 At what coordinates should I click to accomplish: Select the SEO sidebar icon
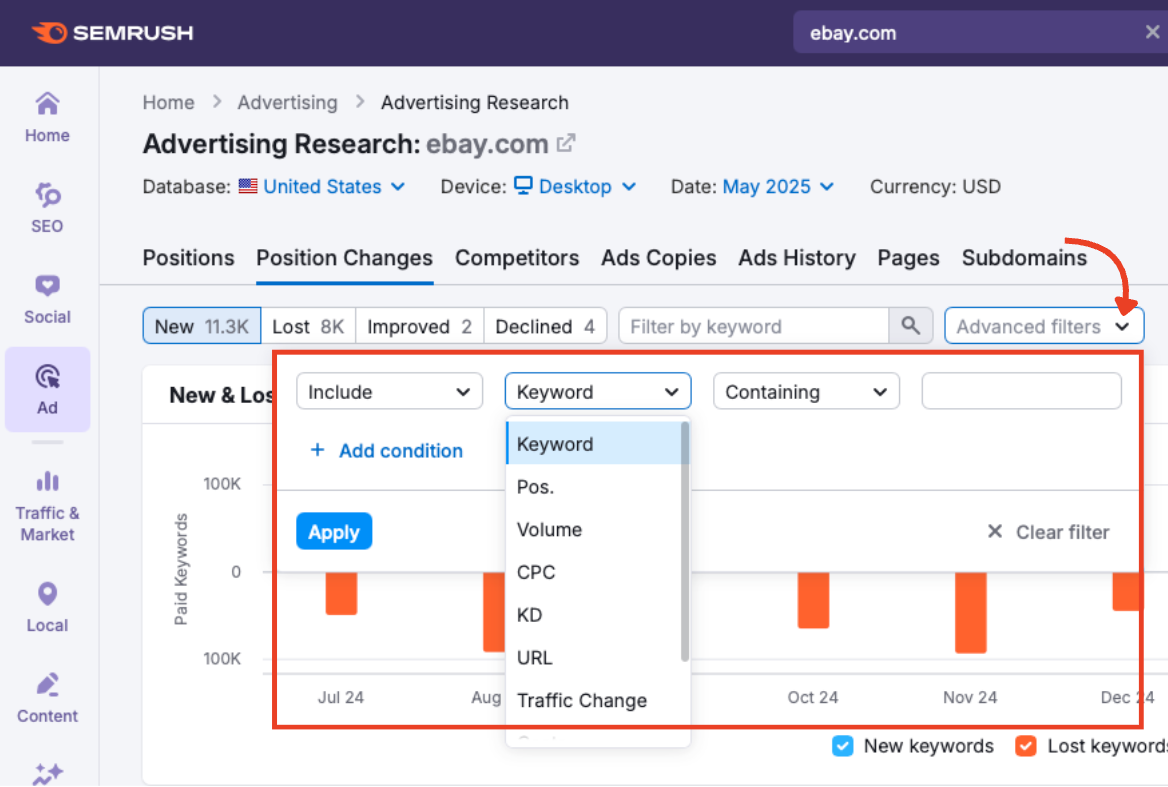coord(47,205)
